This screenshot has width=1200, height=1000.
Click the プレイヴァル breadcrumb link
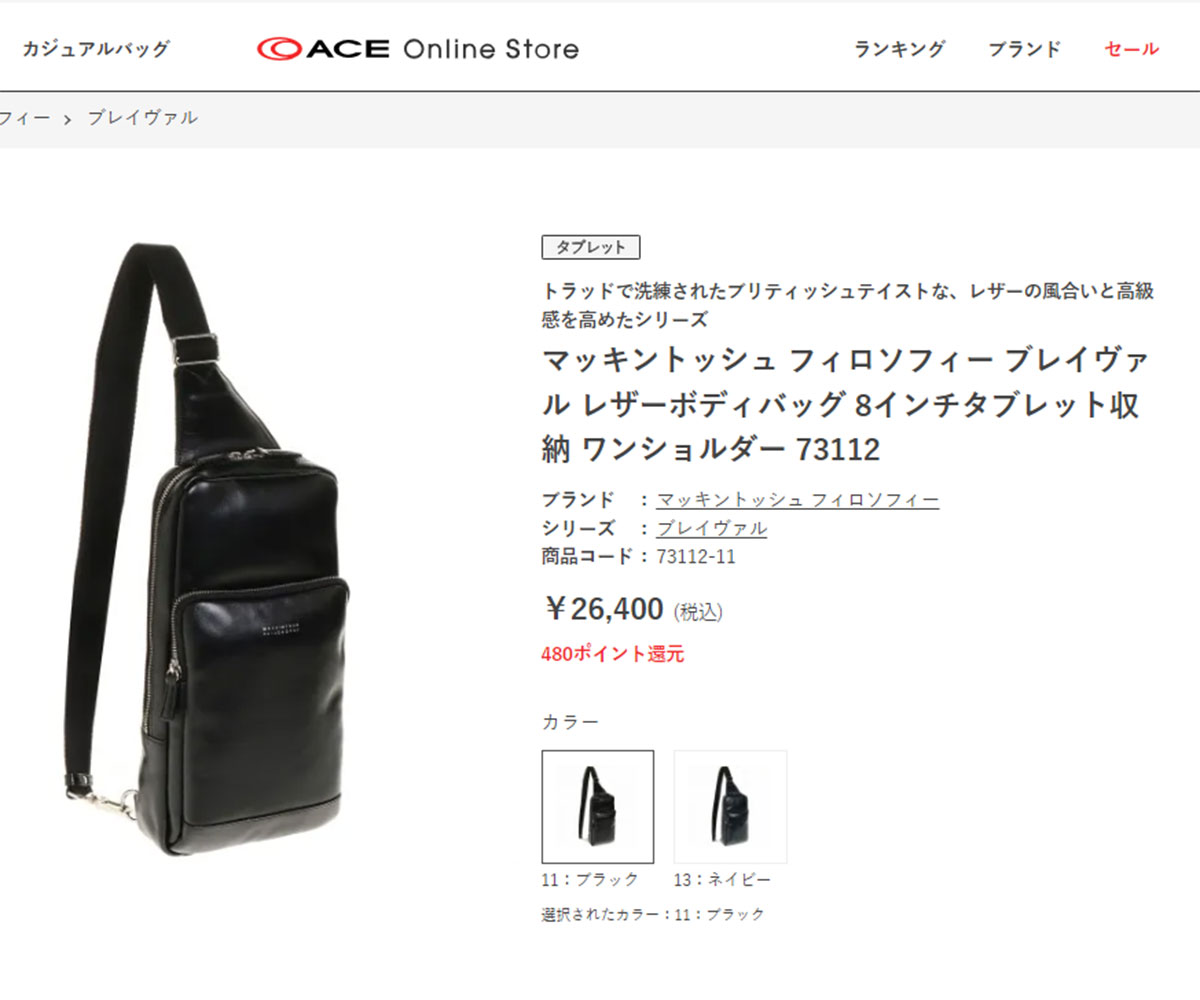click(x=142, y=118)
